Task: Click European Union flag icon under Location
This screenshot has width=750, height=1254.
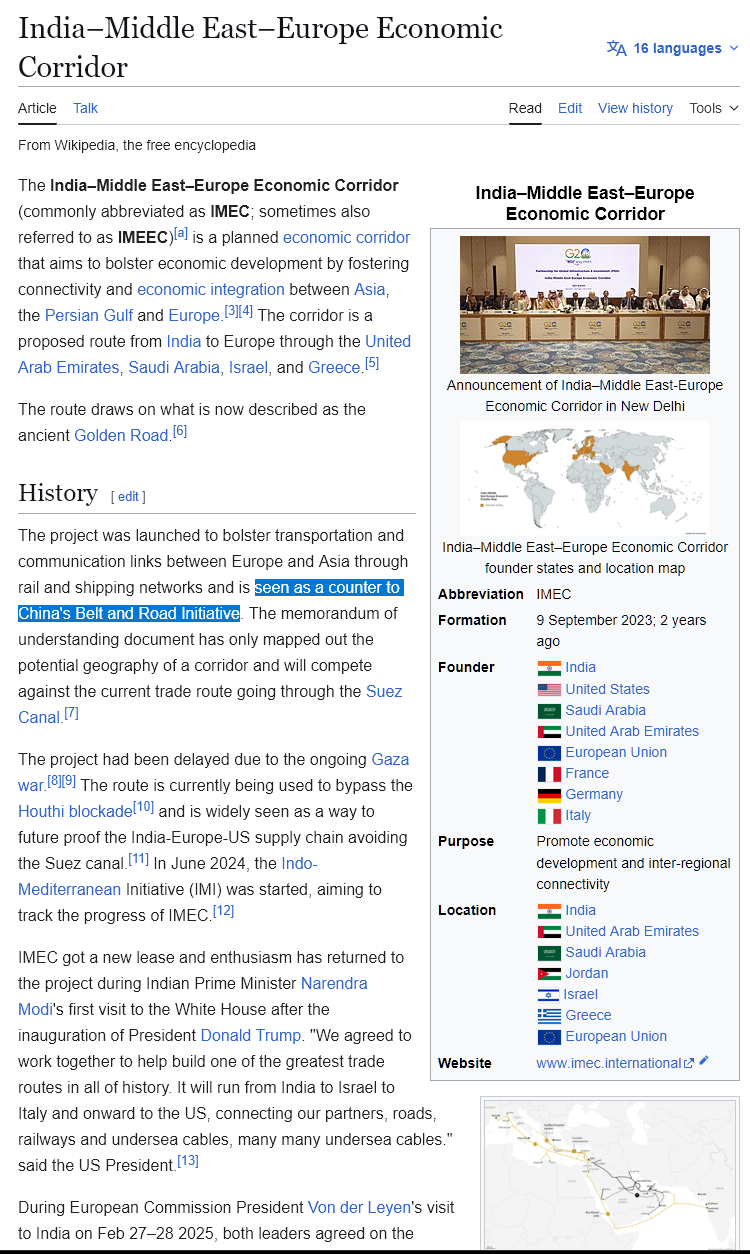Action: [549, 1036]
